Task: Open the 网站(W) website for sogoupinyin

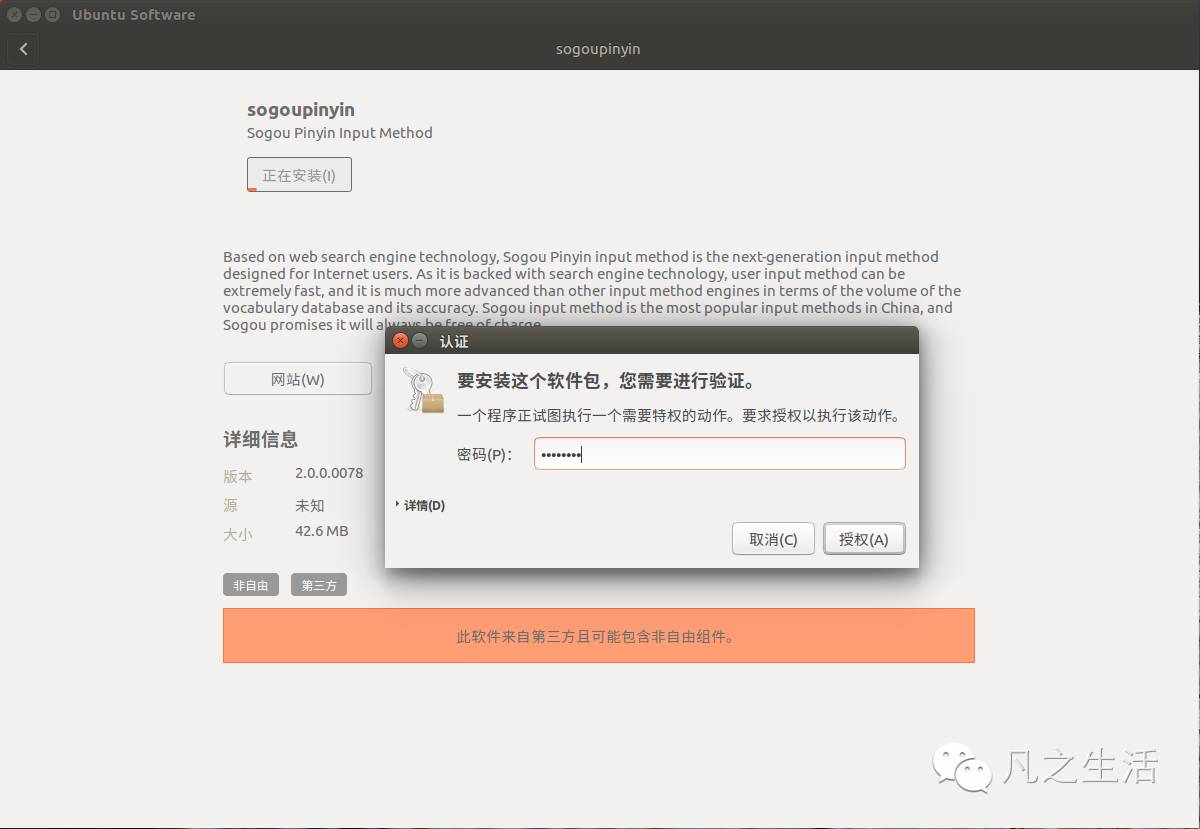Action: coord(297,379)
